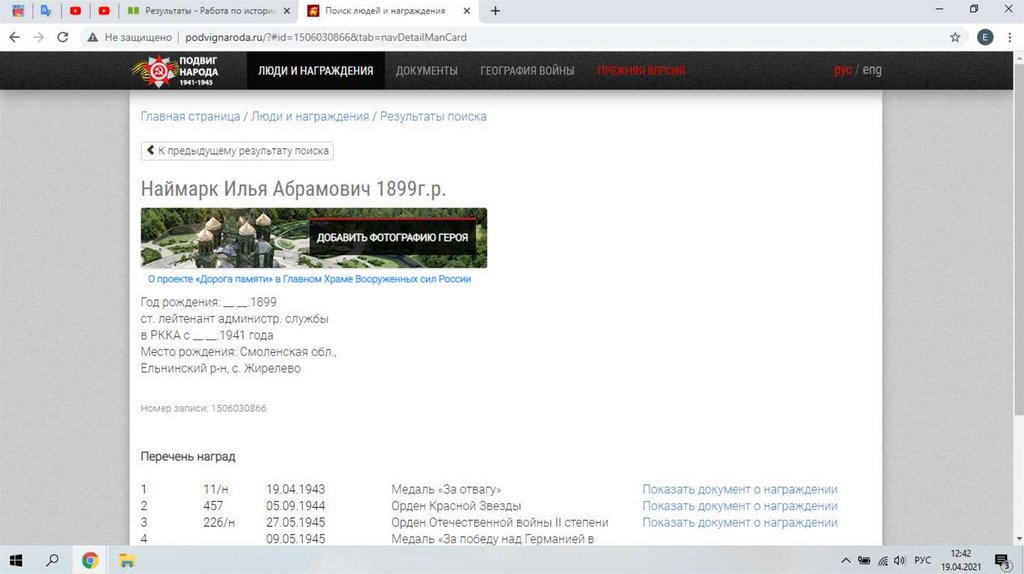Image resolution: width=1024 pixels, height=574 pixels.
Task: Open Люди и награждения menu
Action: 315,71
